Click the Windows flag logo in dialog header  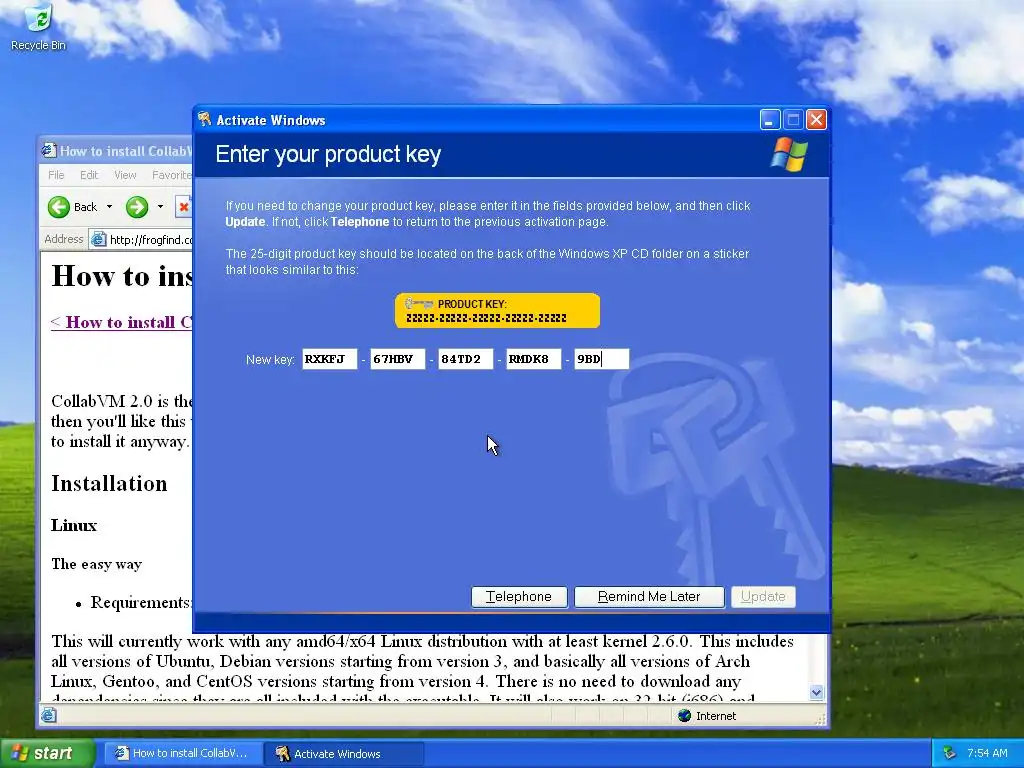point(790,155)
